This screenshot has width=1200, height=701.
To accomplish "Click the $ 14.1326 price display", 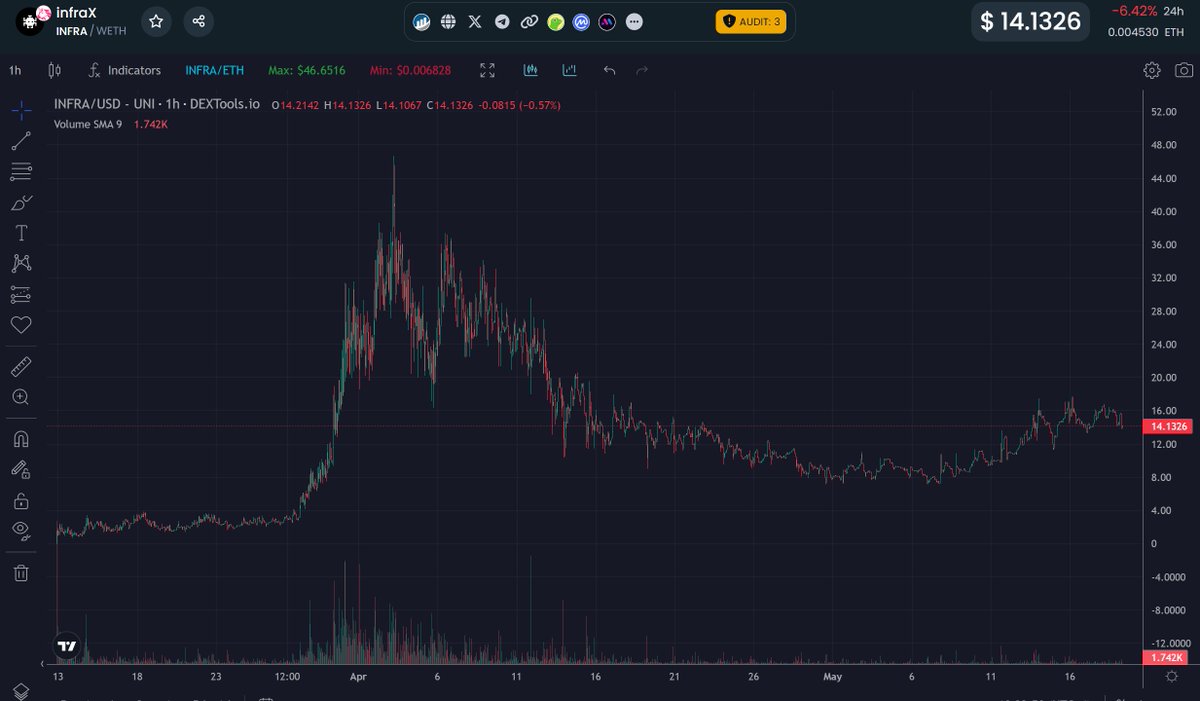I will 1030,21.
